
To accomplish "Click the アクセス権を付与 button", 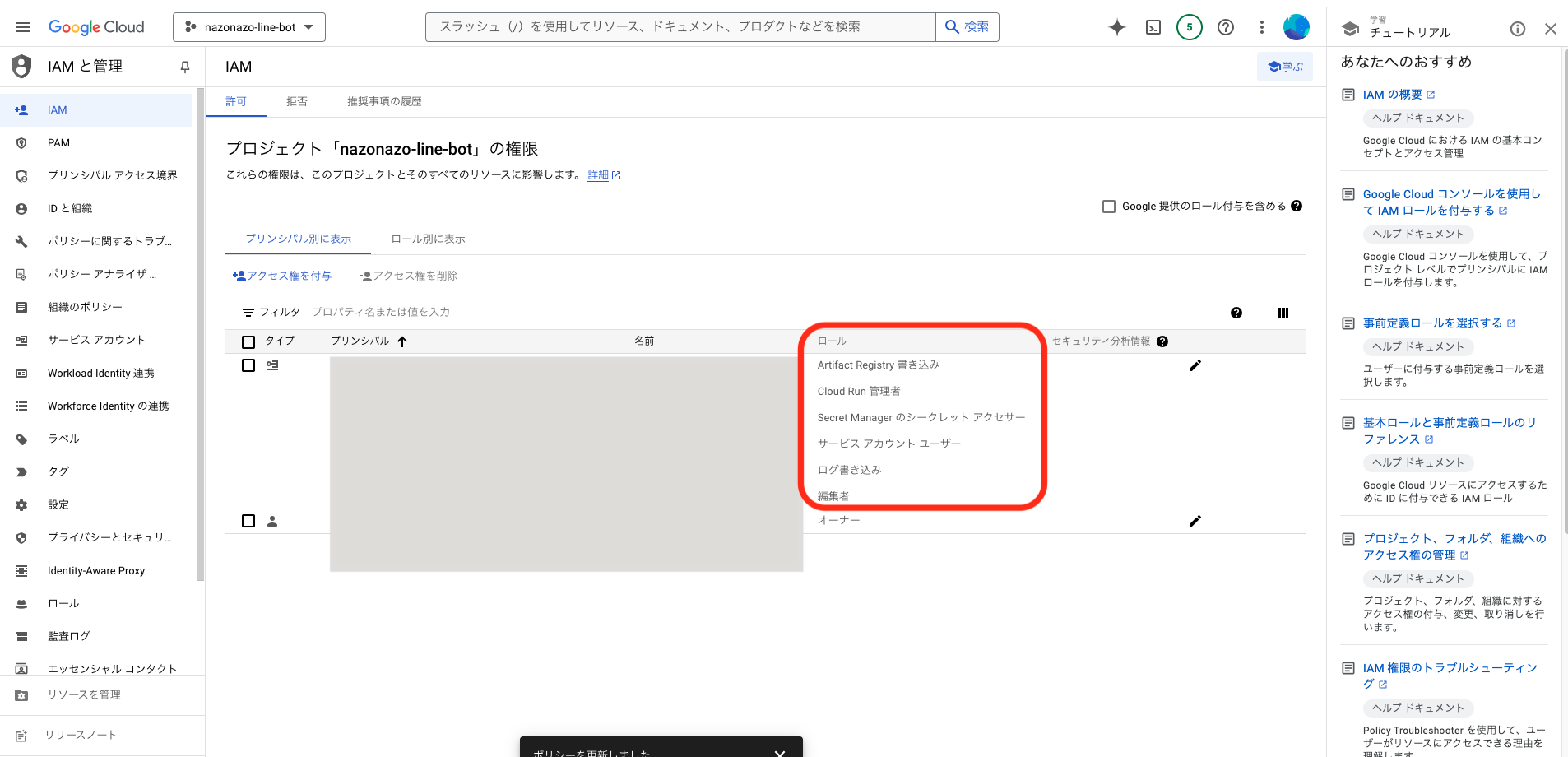I will (283, 275).
